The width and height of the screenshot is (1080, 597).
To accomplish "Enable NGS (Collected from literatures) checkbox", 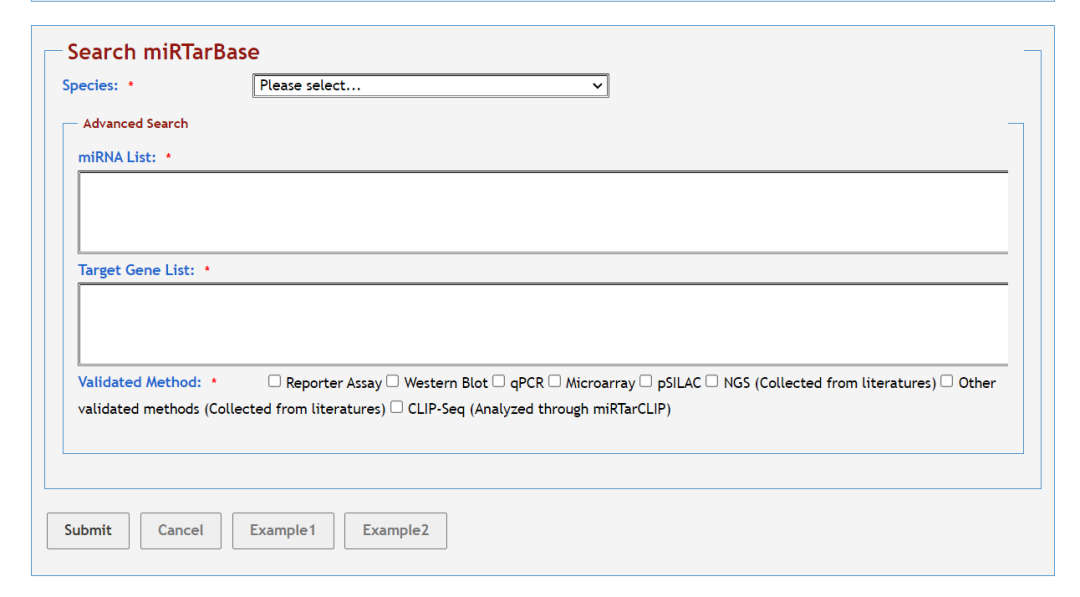I will point(712,382).
